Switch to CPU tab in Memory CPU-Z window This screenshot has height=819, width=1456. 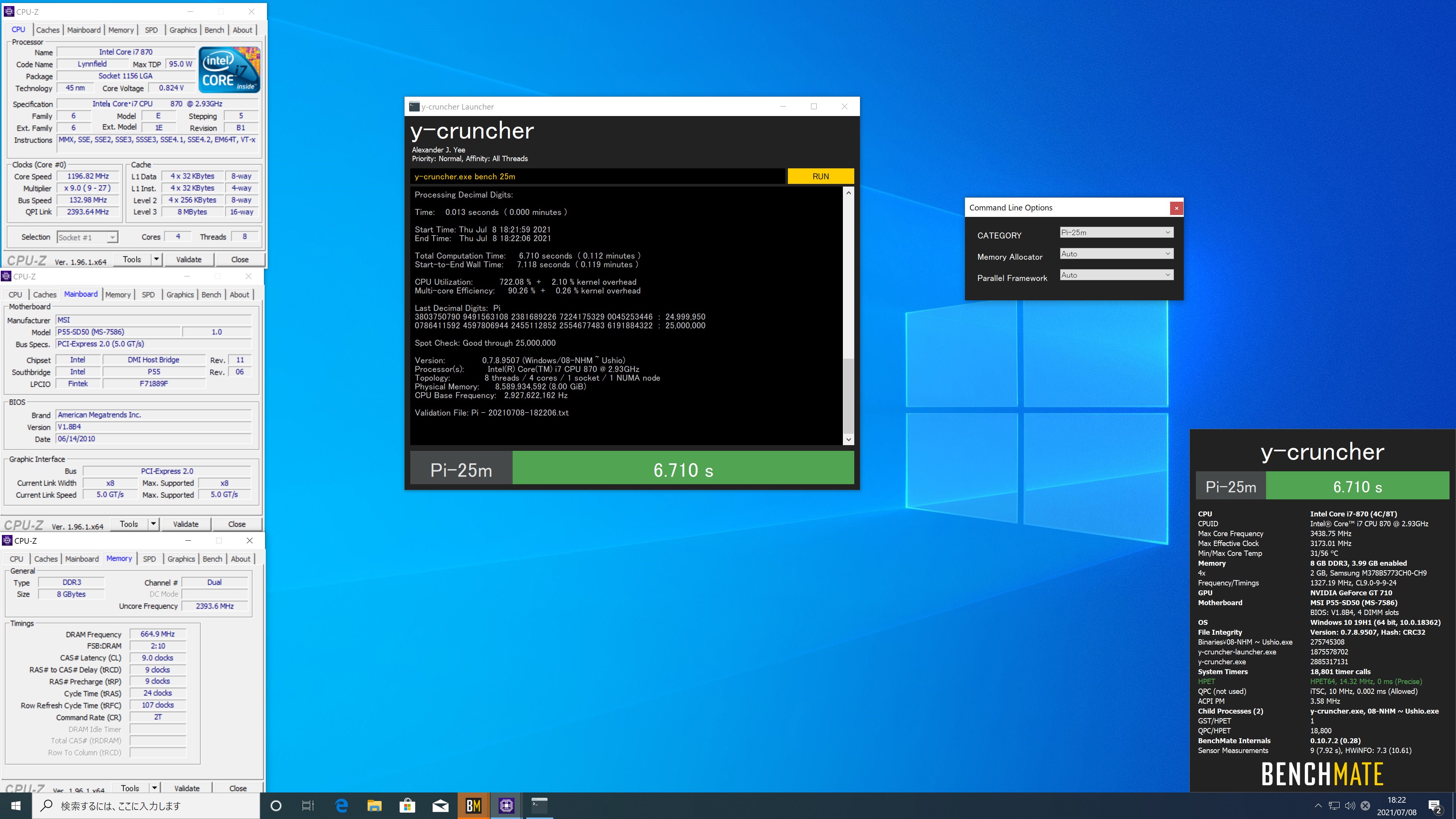pos(16,559)
